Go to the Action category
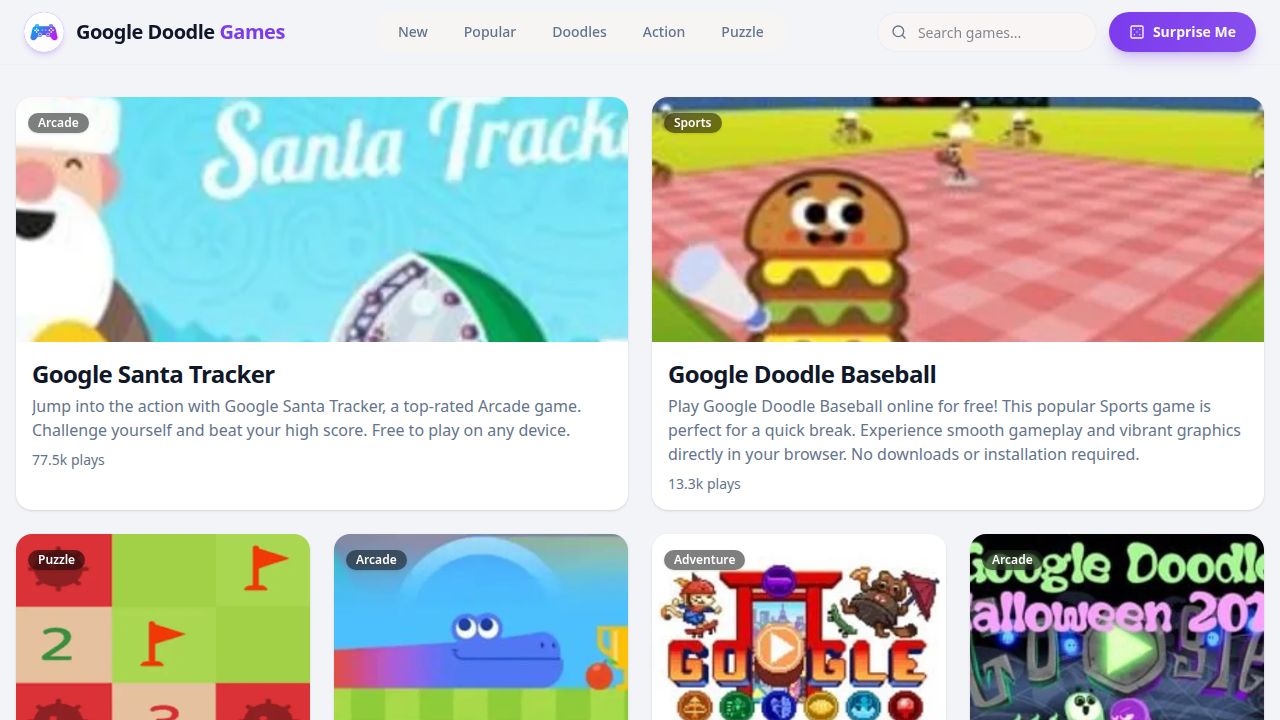1280x720 pixels. pos(664,32)
